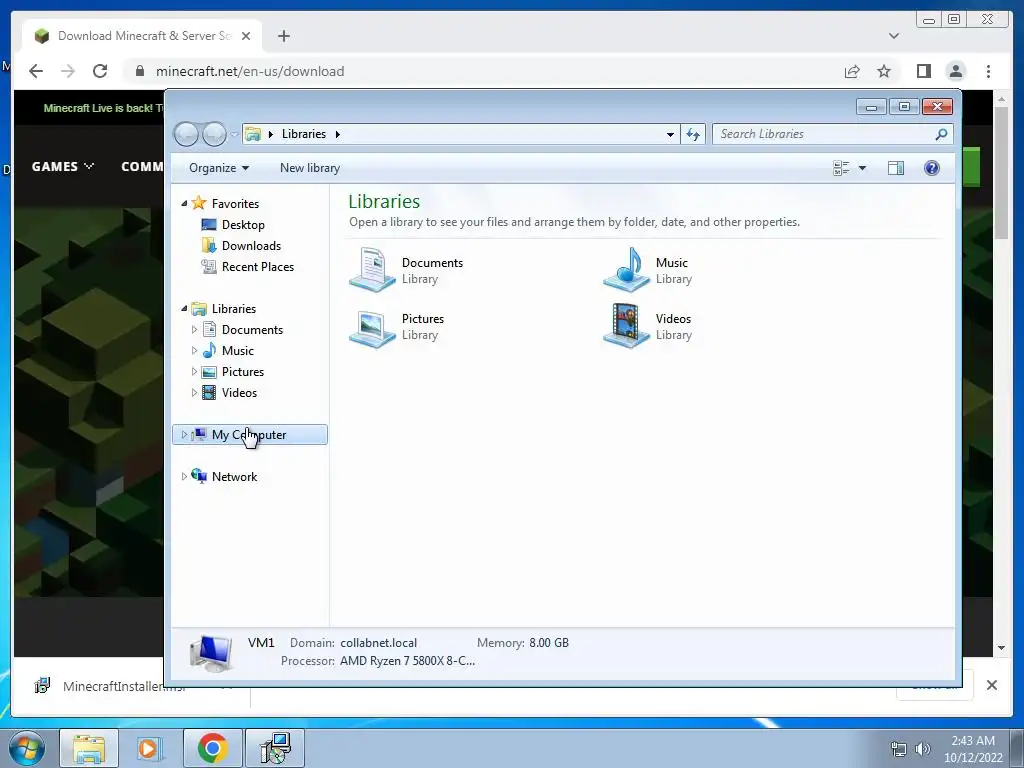Select Downloads in Favorites
The image size is (1024, 768).
[x=251, y=246]
